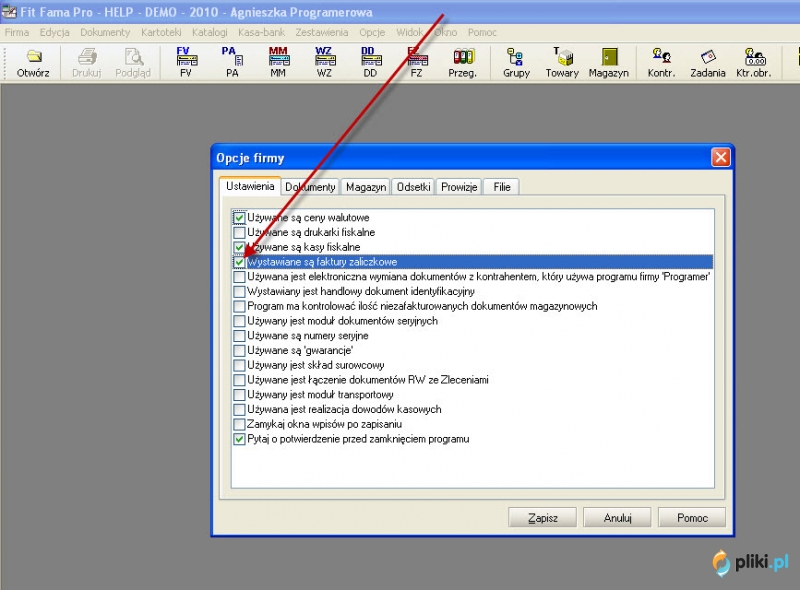
Task: Enable 'Zamykaj okna wpisów po zapisaniu'
Action: (x=239, y=425)
